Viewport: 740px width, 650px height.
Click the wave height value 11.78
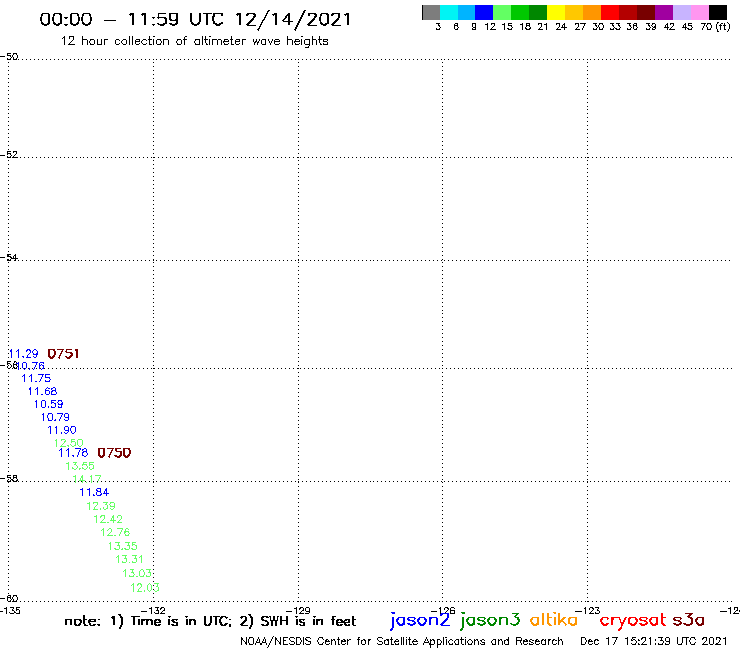73,453
